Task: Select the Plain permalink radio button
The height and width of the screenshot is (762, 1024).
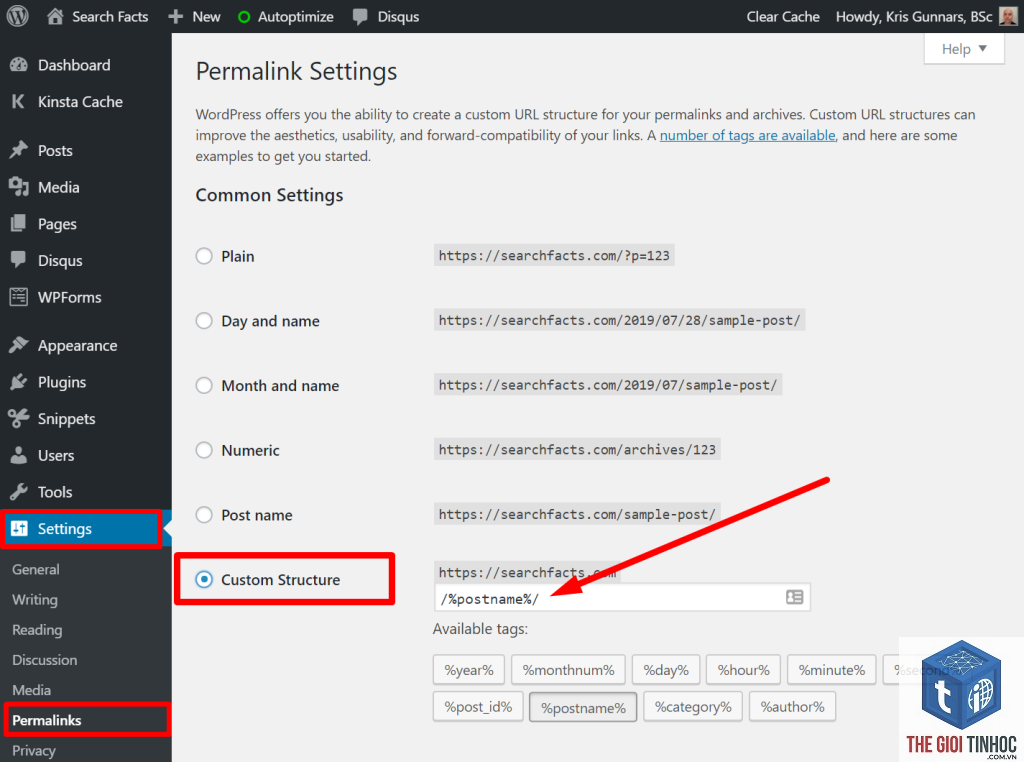Action: click(204, 256)
